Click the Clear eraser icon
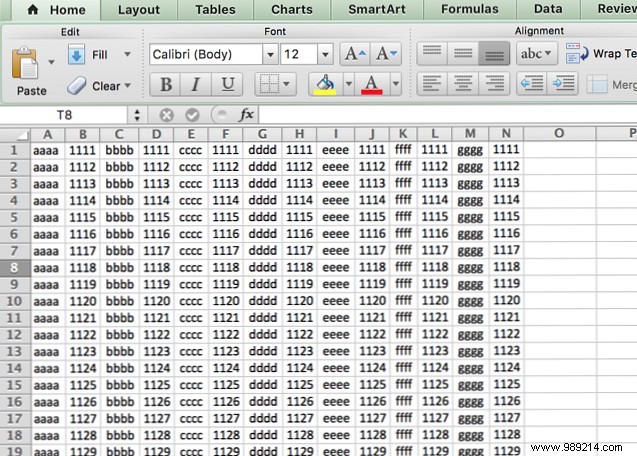Screen dimensions: 637x456 pos(76,85)
